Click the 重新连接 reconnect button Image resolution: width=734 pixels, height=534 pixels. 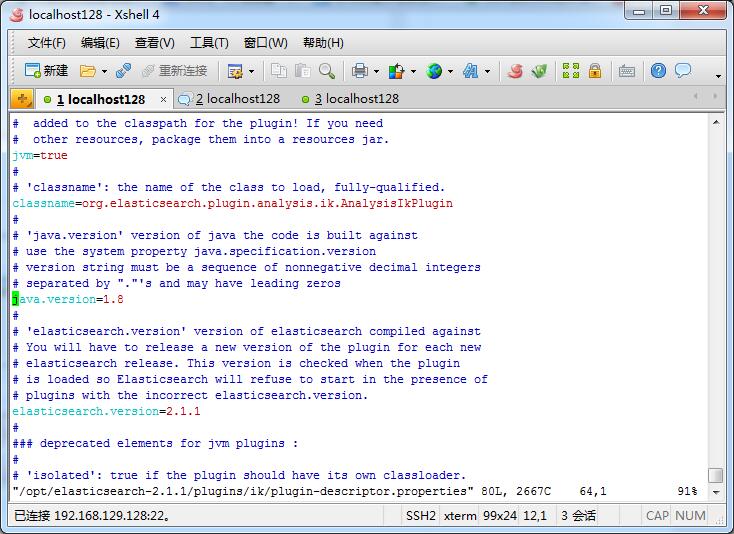pyautogui.click(x=175, y=71)
